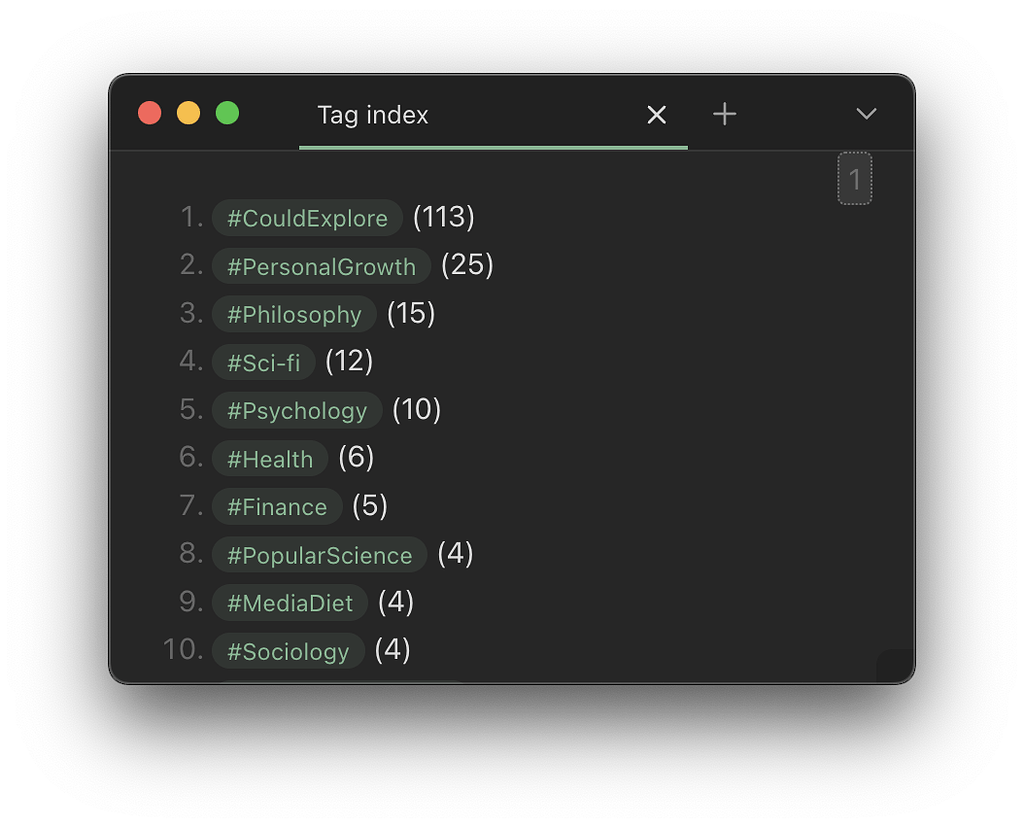Open the #CouldExplore tag

[307, 218]
